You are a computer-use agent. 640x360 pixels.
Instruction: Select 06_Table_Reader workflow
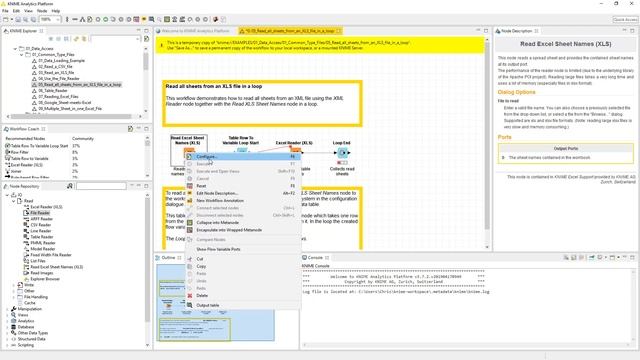click(50, 91)
